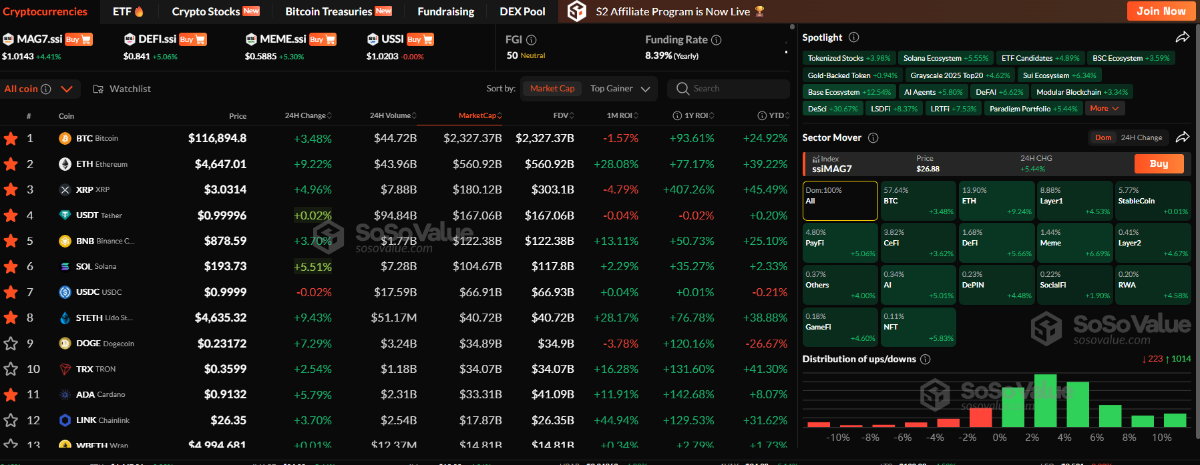Click the STETH Lido logo
Screen dimensions: 1200x465
[64, 318]
